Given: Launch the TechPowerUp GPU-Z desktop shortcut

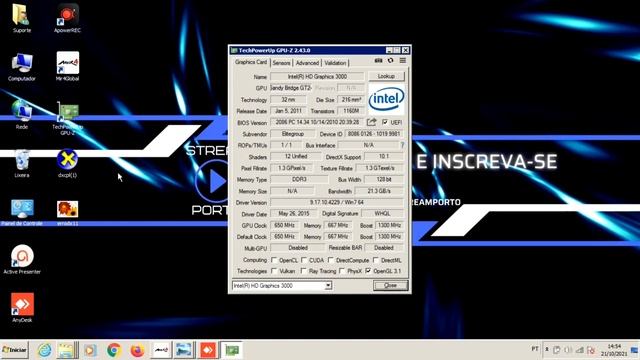Looking at the screenshot, I should click(x=67, y=118).
